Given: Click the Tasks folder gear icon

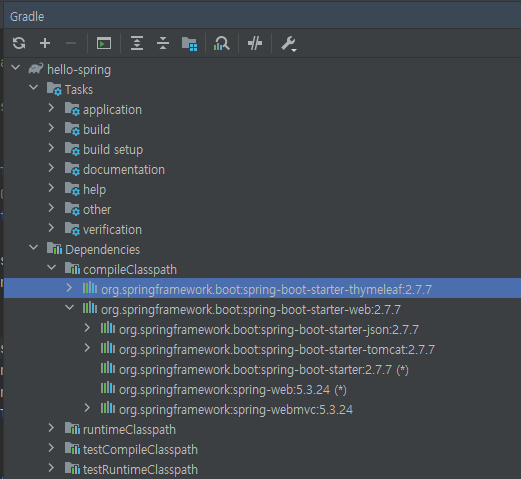Looking at the screenshot, I should [x=54, y=89].
